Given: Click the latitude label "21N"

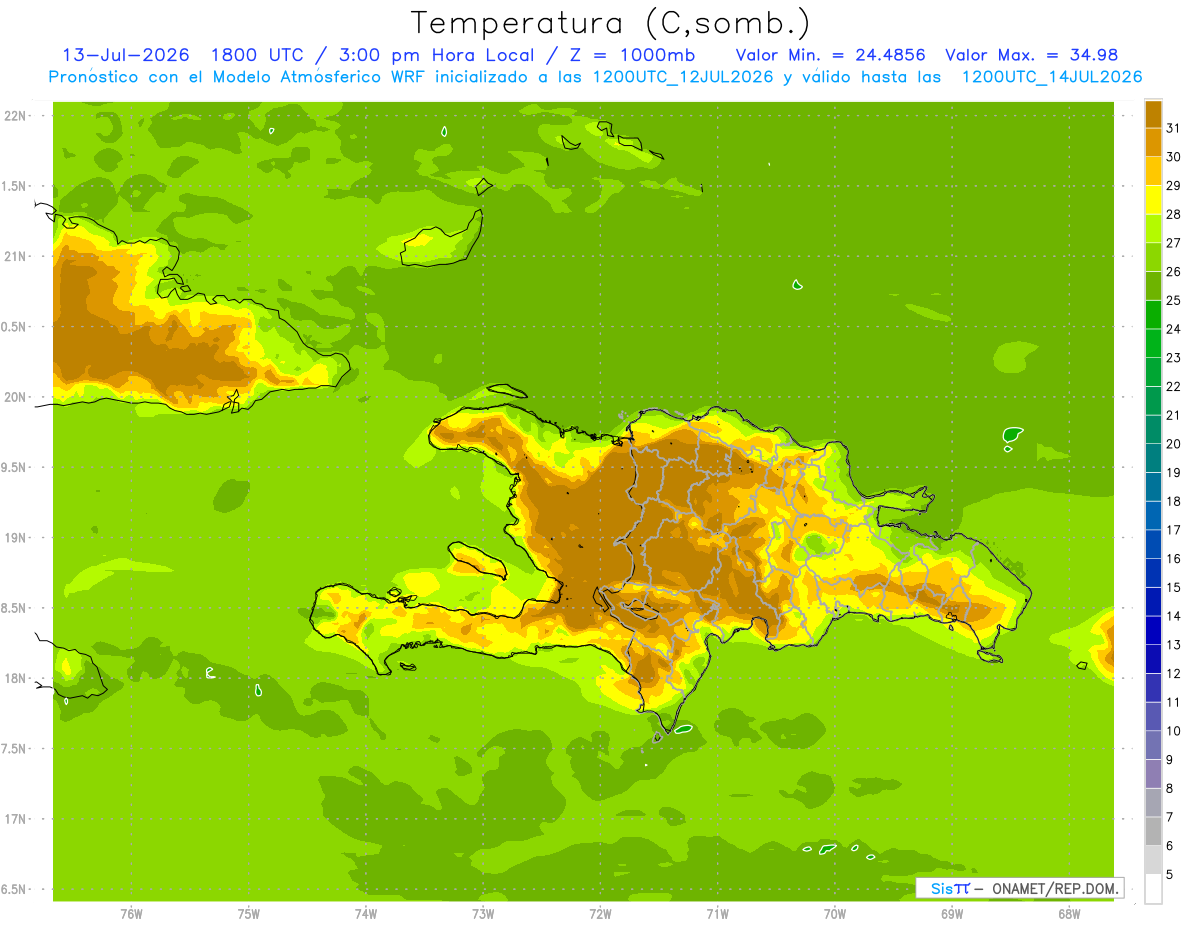Looking at the screenshot, I should [16, 256].
